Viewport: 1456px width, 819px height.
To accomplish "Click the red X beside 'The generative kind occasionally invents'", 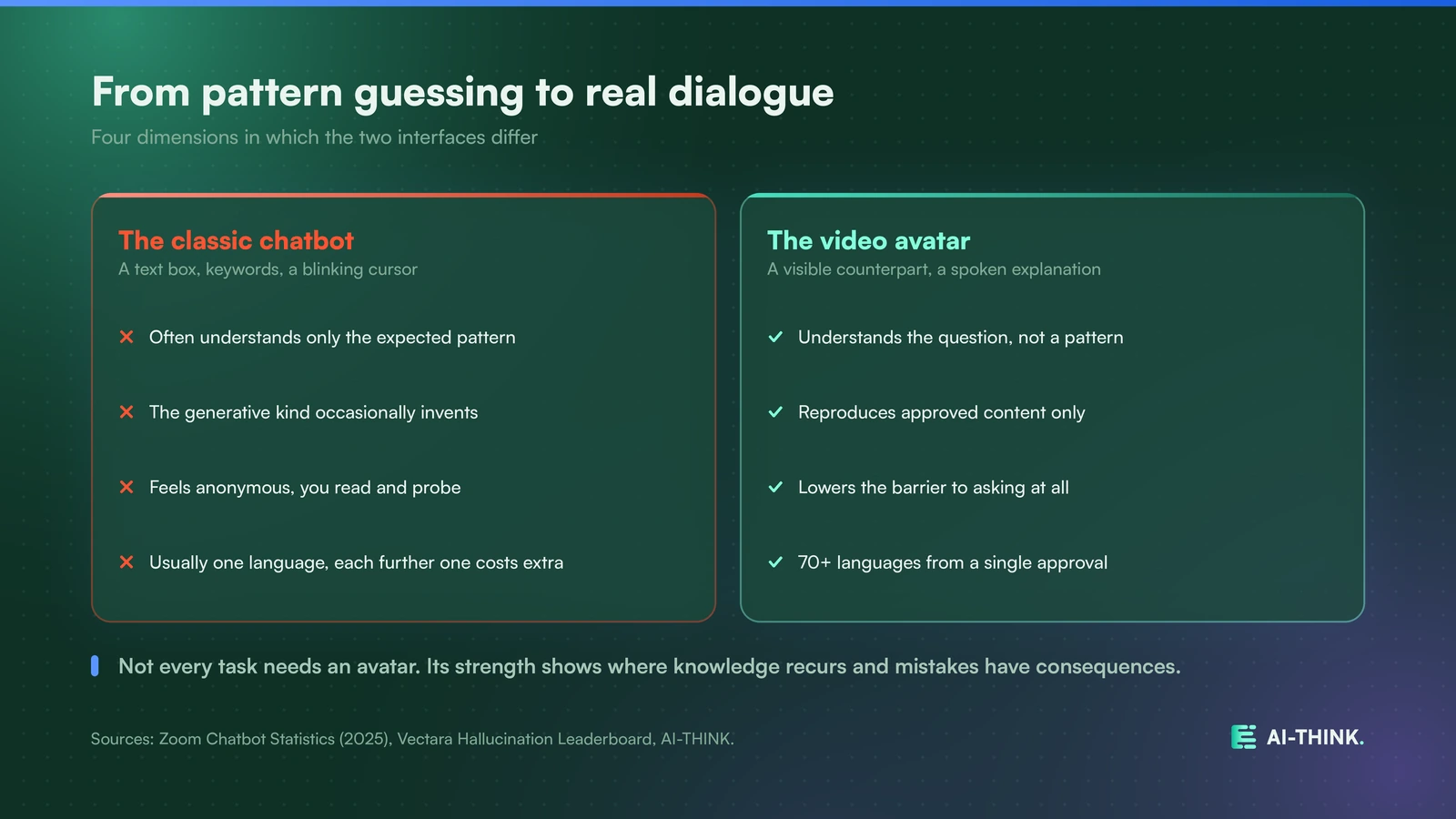I will click(126, 412).
